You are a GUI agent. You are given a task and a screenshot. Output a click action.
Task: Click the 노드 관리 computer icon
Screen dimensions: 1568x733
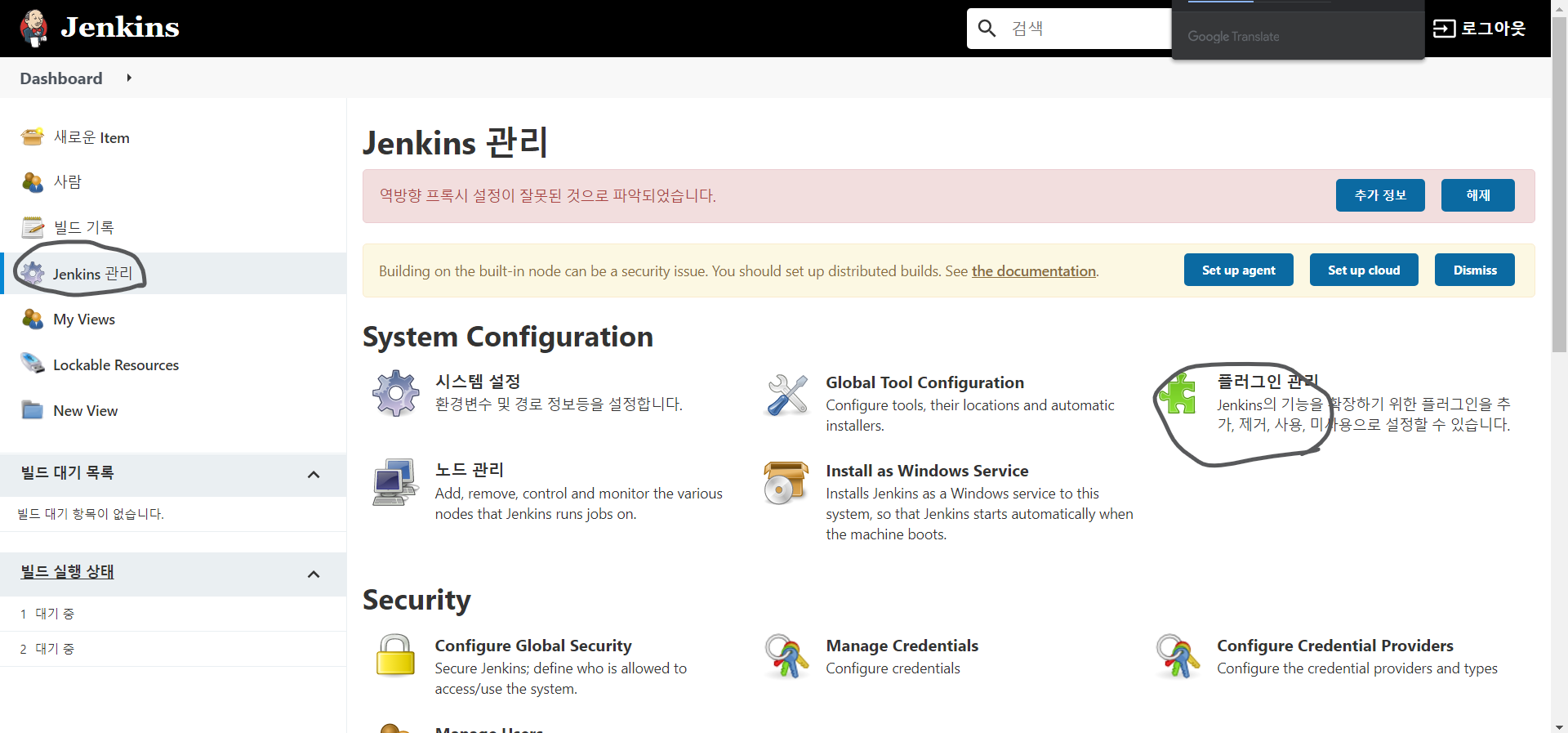396,482
